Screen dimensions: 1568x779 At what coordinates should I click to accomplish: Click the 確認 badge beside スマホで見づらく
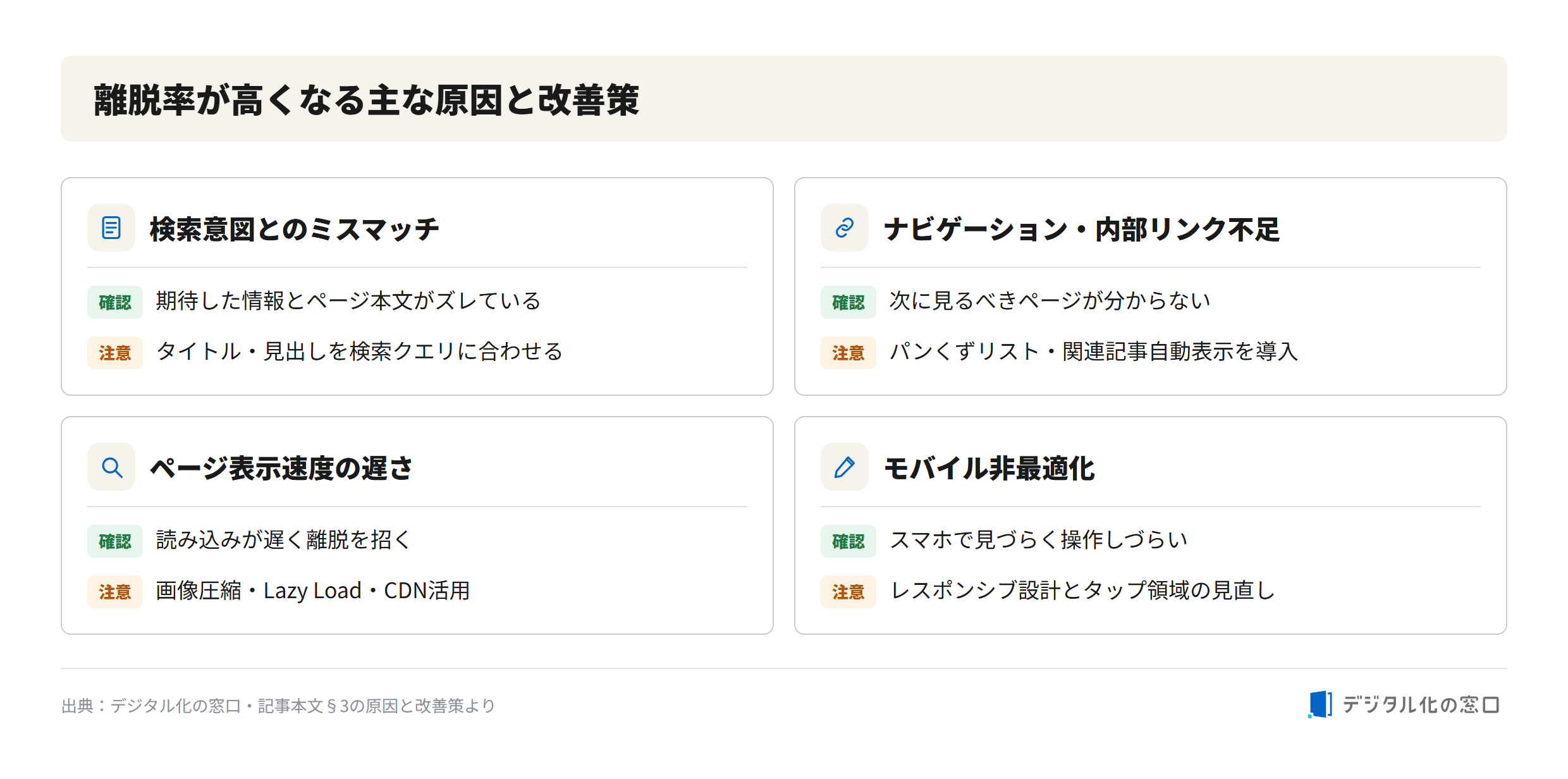point(848,541)
